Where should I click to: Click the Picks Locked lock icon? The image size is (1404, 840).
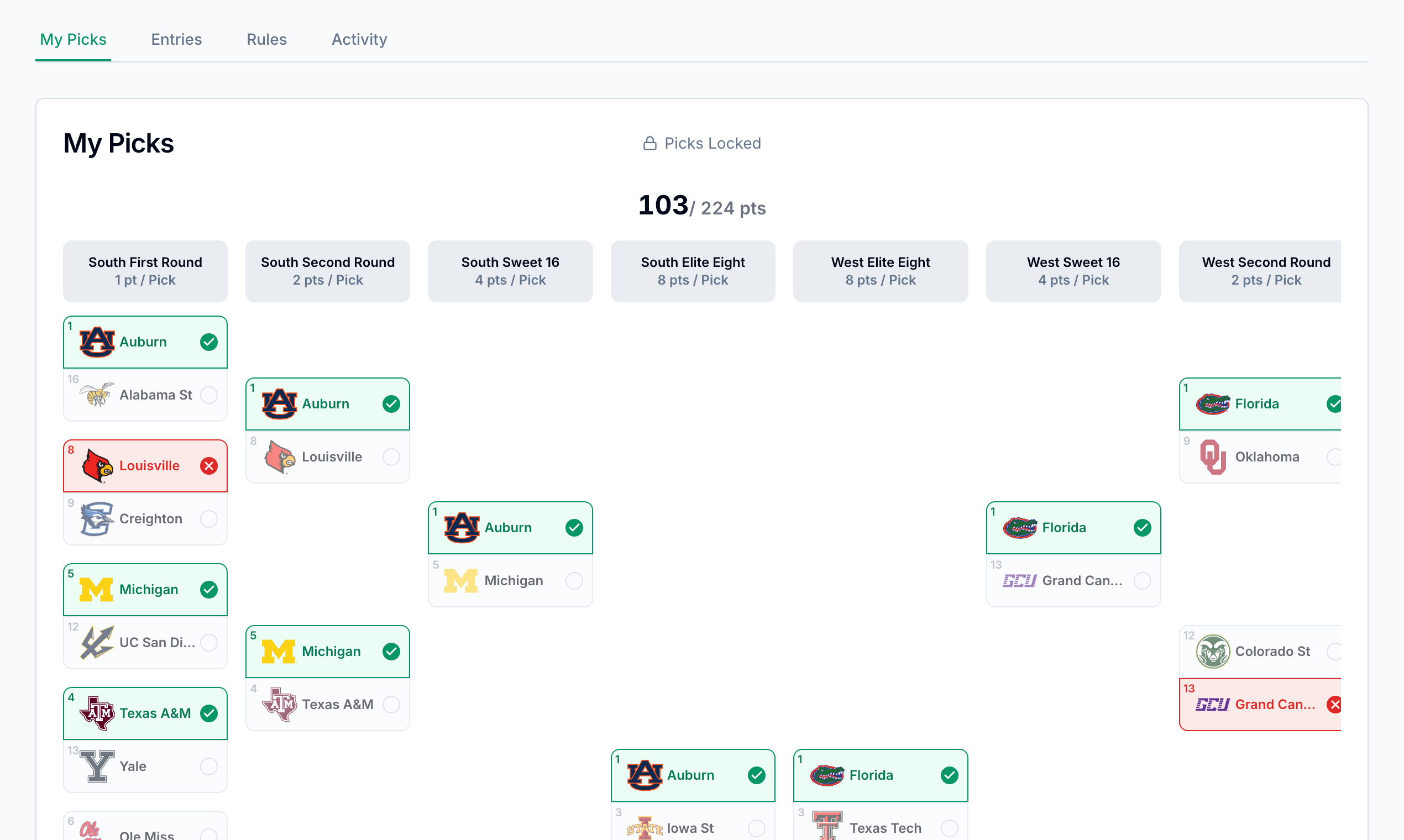(x=649, y=143)
